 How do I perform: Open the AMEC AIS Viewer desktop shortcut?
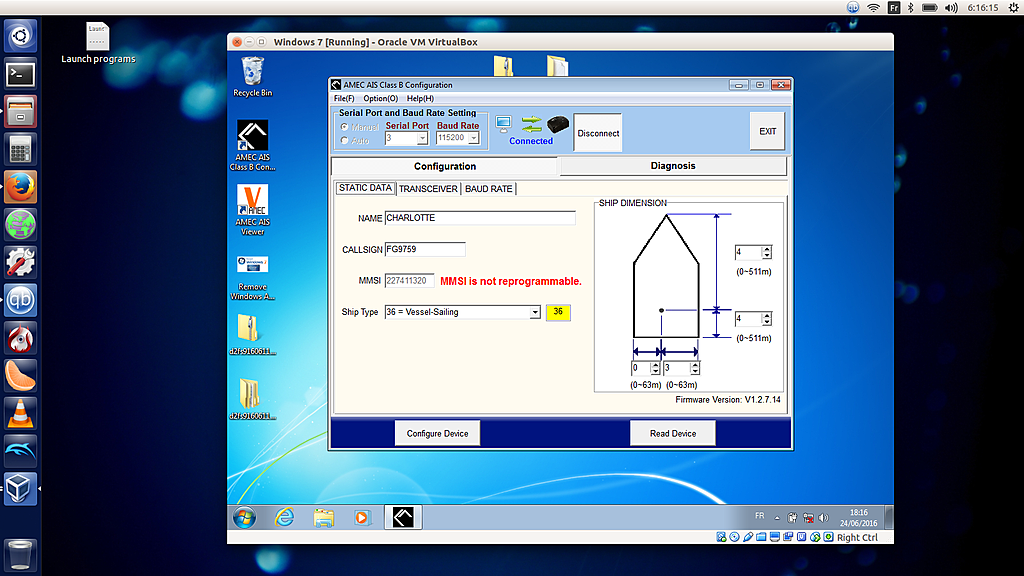tap(253, 210)
